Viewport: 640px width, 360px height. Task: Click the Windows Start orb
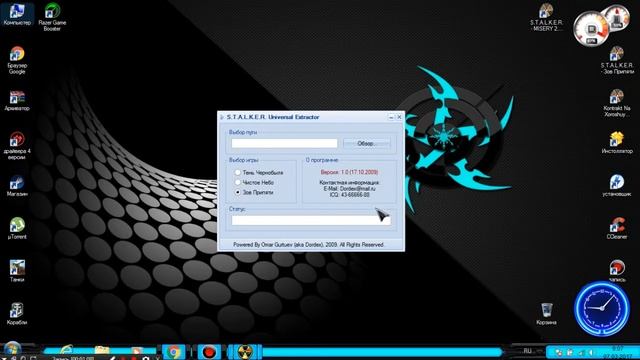pos(12,350)
